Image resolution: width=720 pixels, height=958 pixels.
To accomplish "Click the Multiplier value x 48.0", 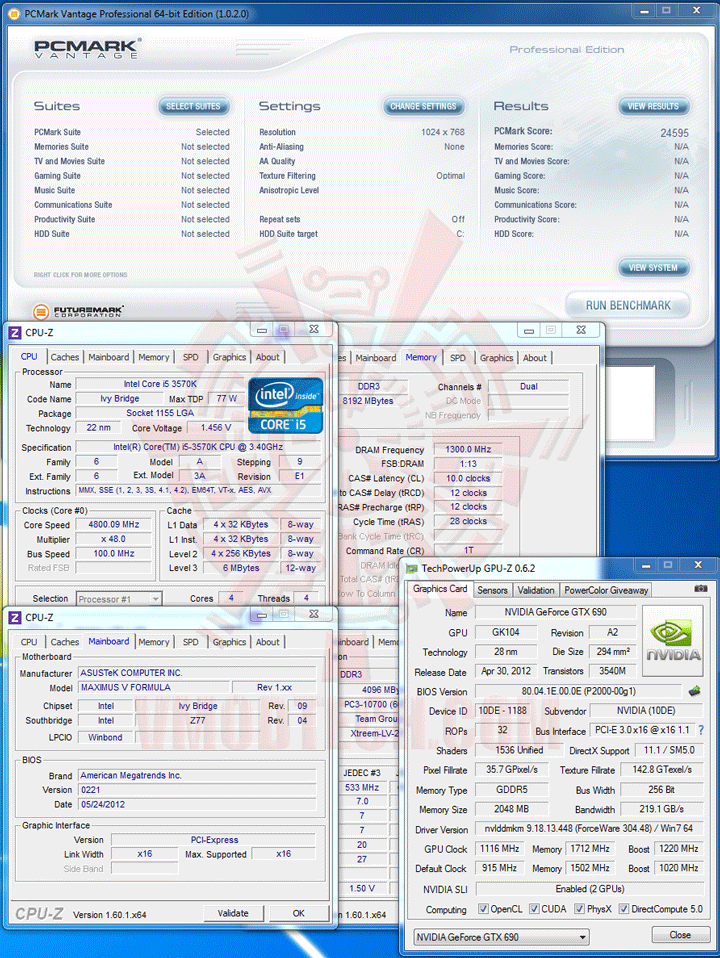I will click(x=113, y=539).
